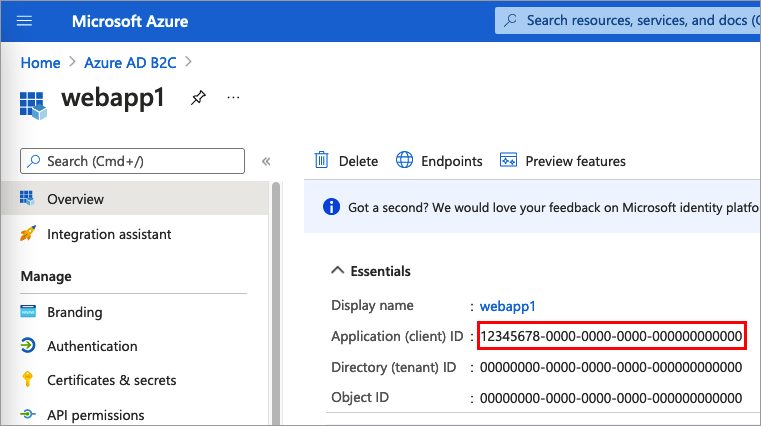Go to API permissions
Viewport: 761px width, 426px height.
96,415
